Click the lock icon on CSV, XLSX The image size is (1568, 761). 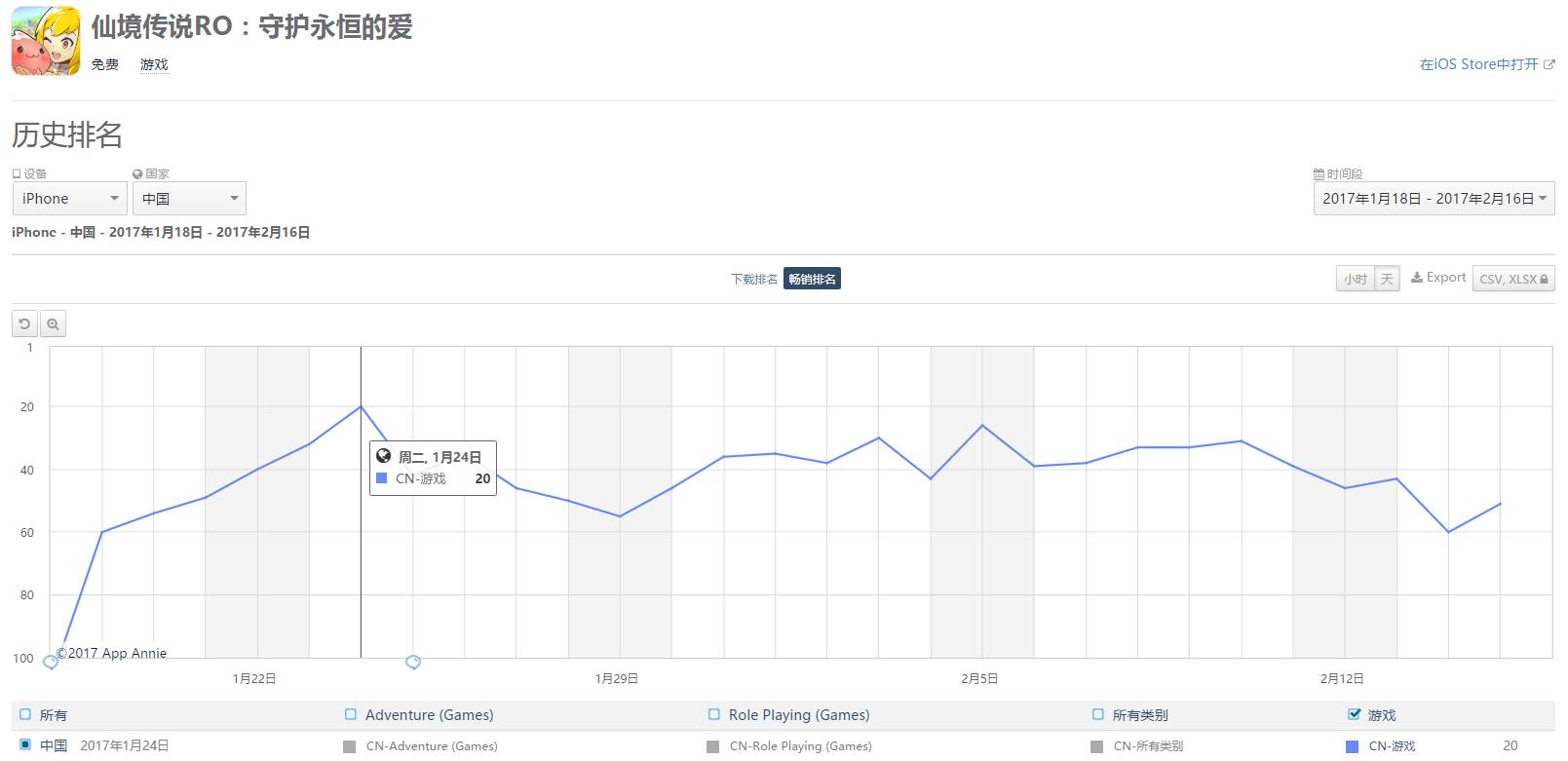tap(1544, 280)
